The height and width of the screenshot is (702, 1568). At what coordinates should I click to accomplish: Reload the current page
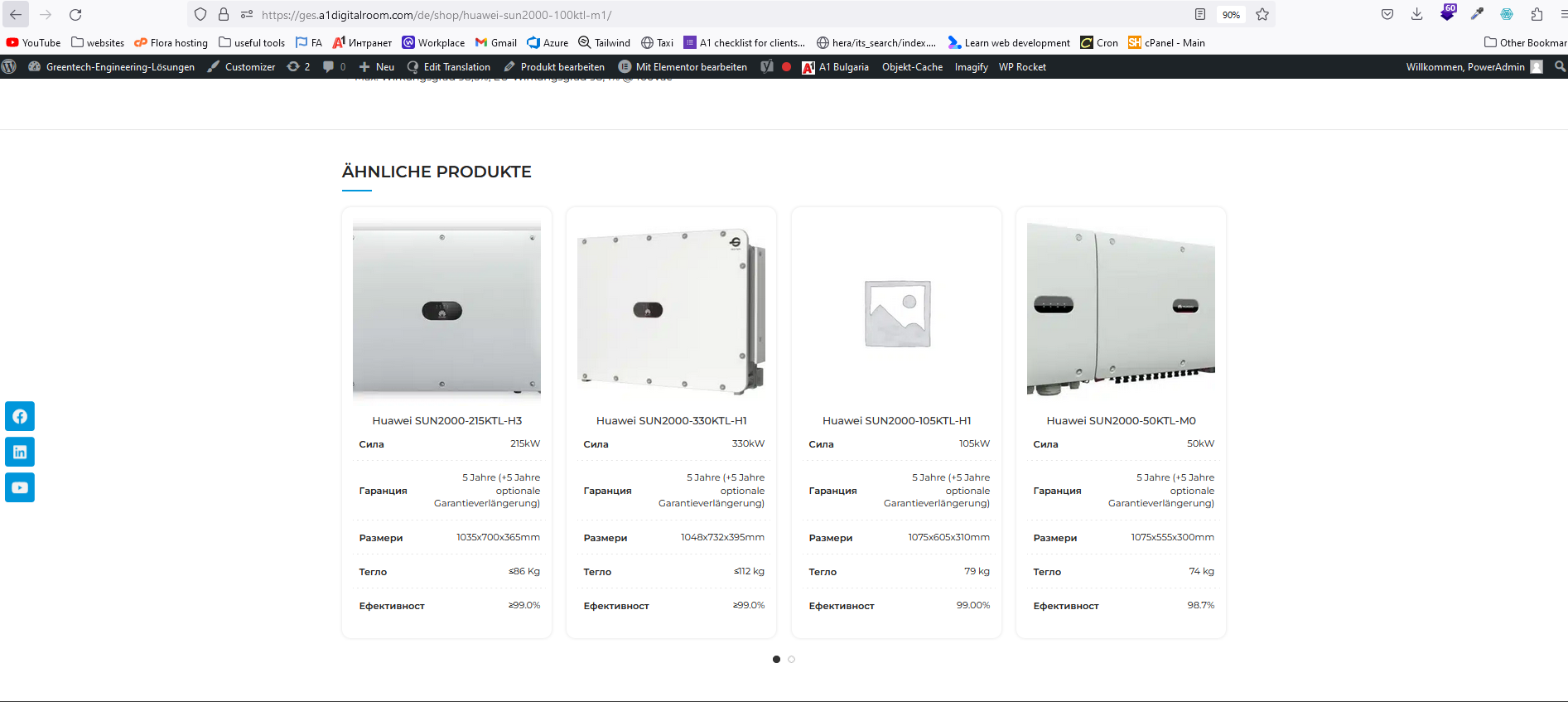(x=75, y=14)
